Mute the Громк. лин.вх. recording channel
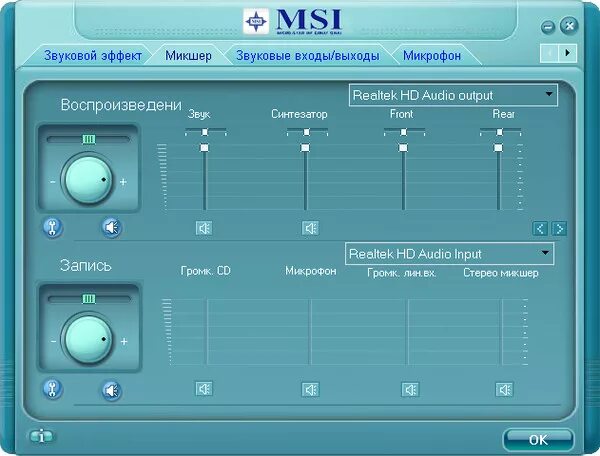This screenshot has height=456, width=600. tap(410, 390)
